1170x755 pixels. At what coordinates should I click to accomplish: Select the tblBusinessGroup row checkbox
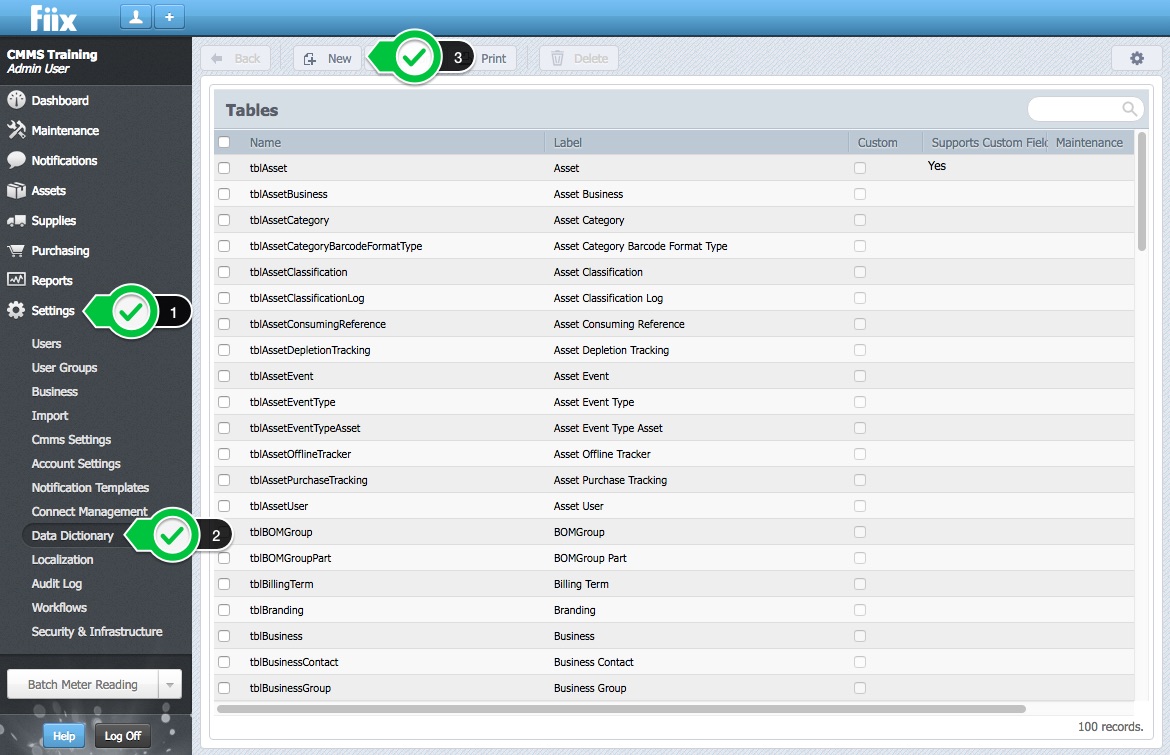point(224,688)
